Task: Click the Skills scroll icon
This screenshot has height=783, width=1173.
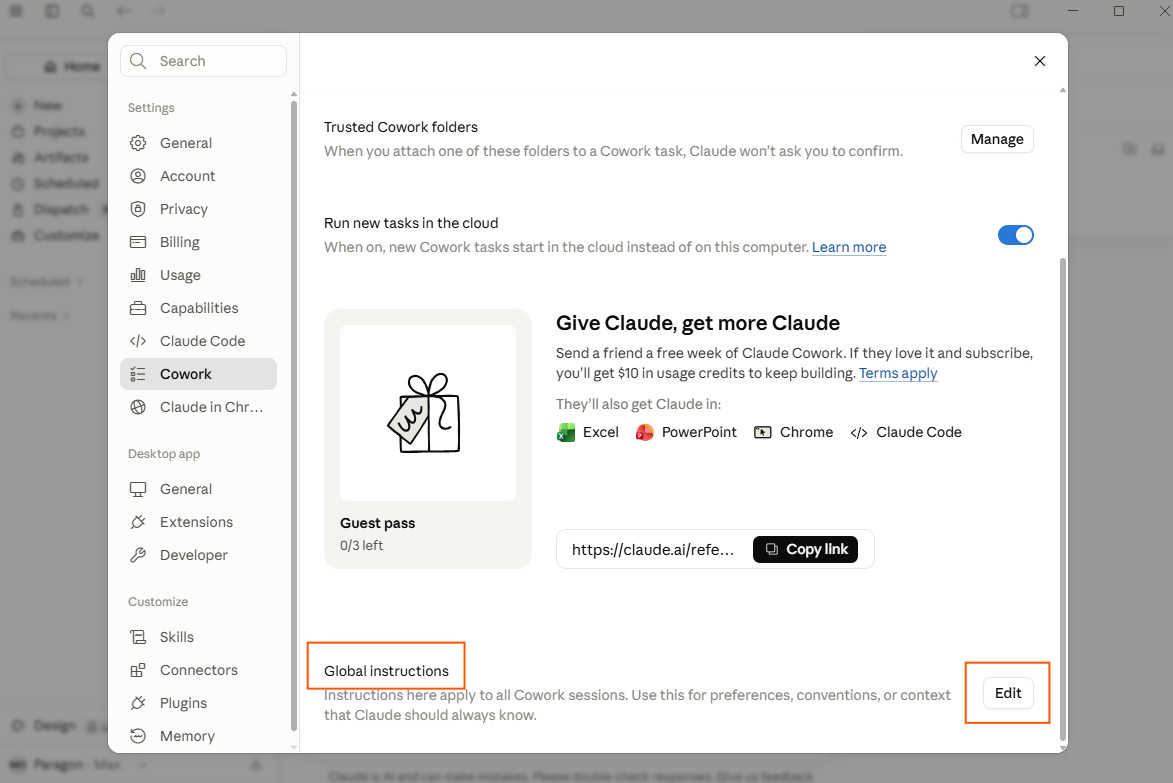Action: [x=138, y=637]
